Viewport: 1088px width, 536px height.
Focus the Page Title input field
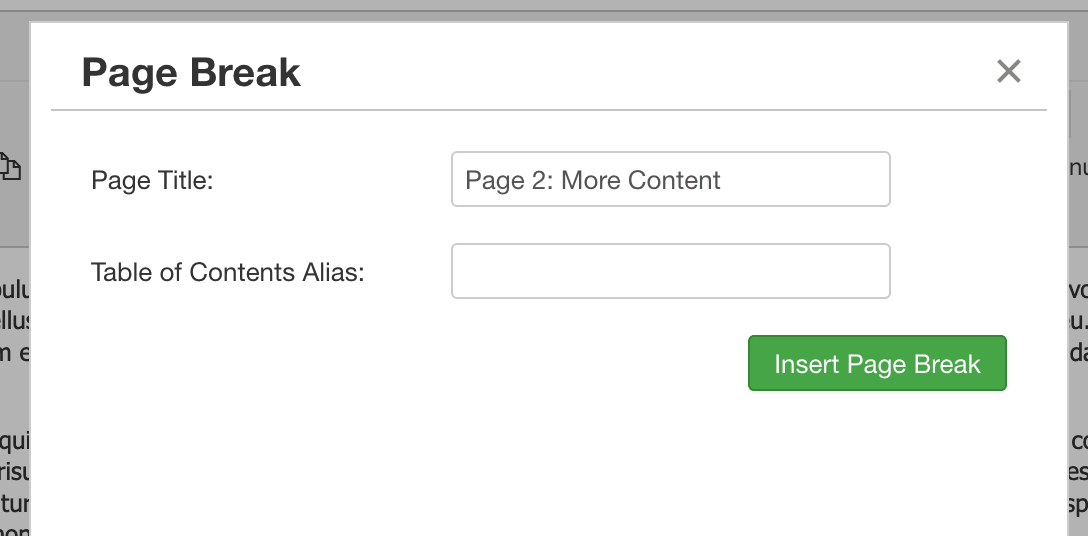[670, 179]
